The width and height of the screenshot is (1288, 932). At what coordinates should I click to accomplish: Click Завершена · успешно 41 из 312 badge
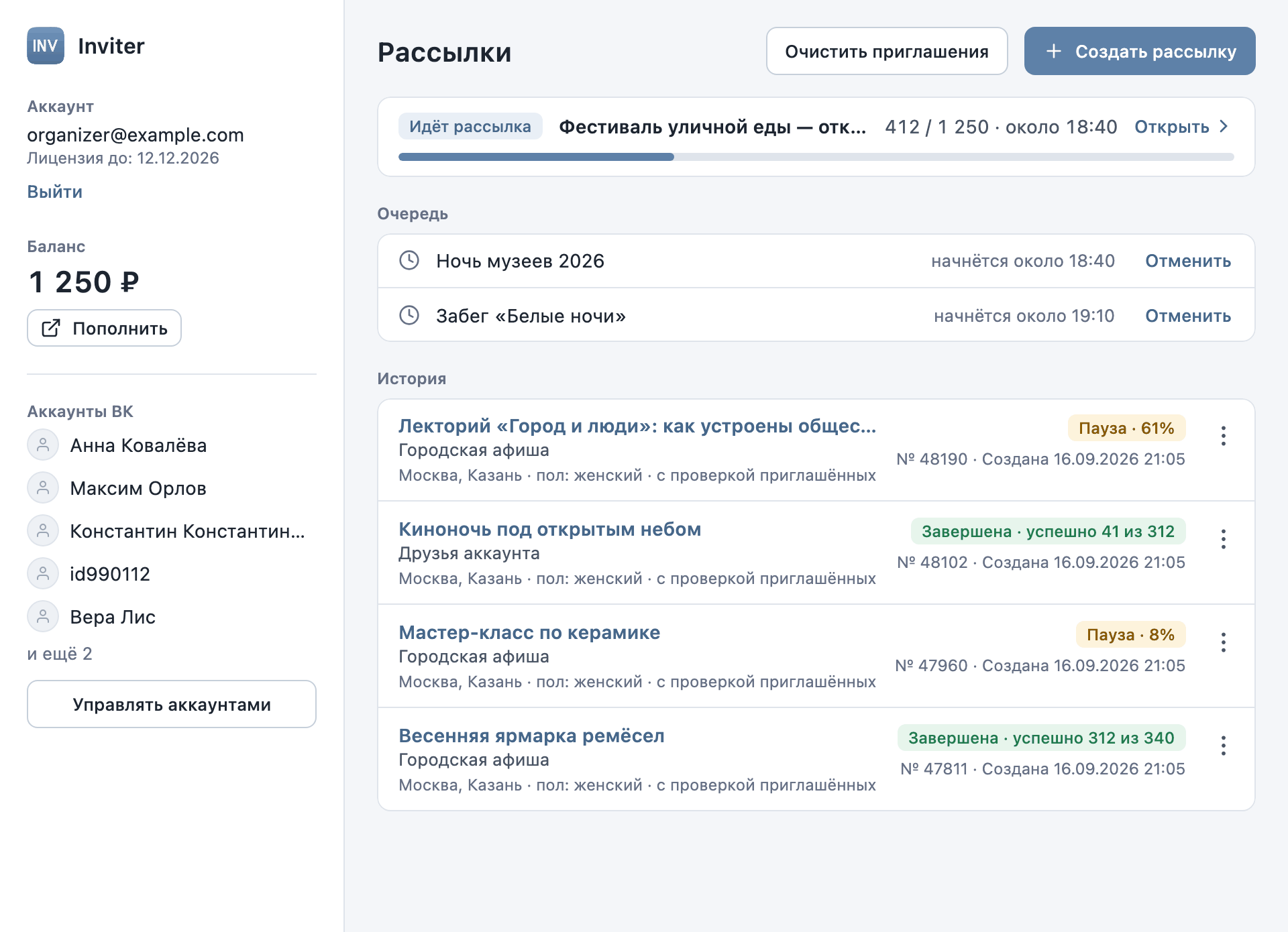coord(1048,531)
